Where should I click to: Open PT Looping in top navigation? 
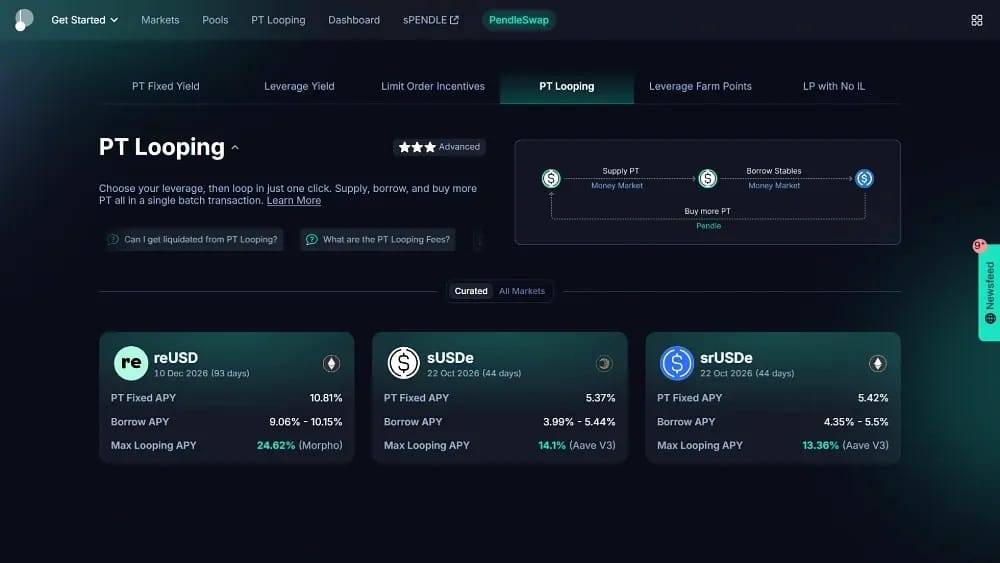click(x=278, y=20)
